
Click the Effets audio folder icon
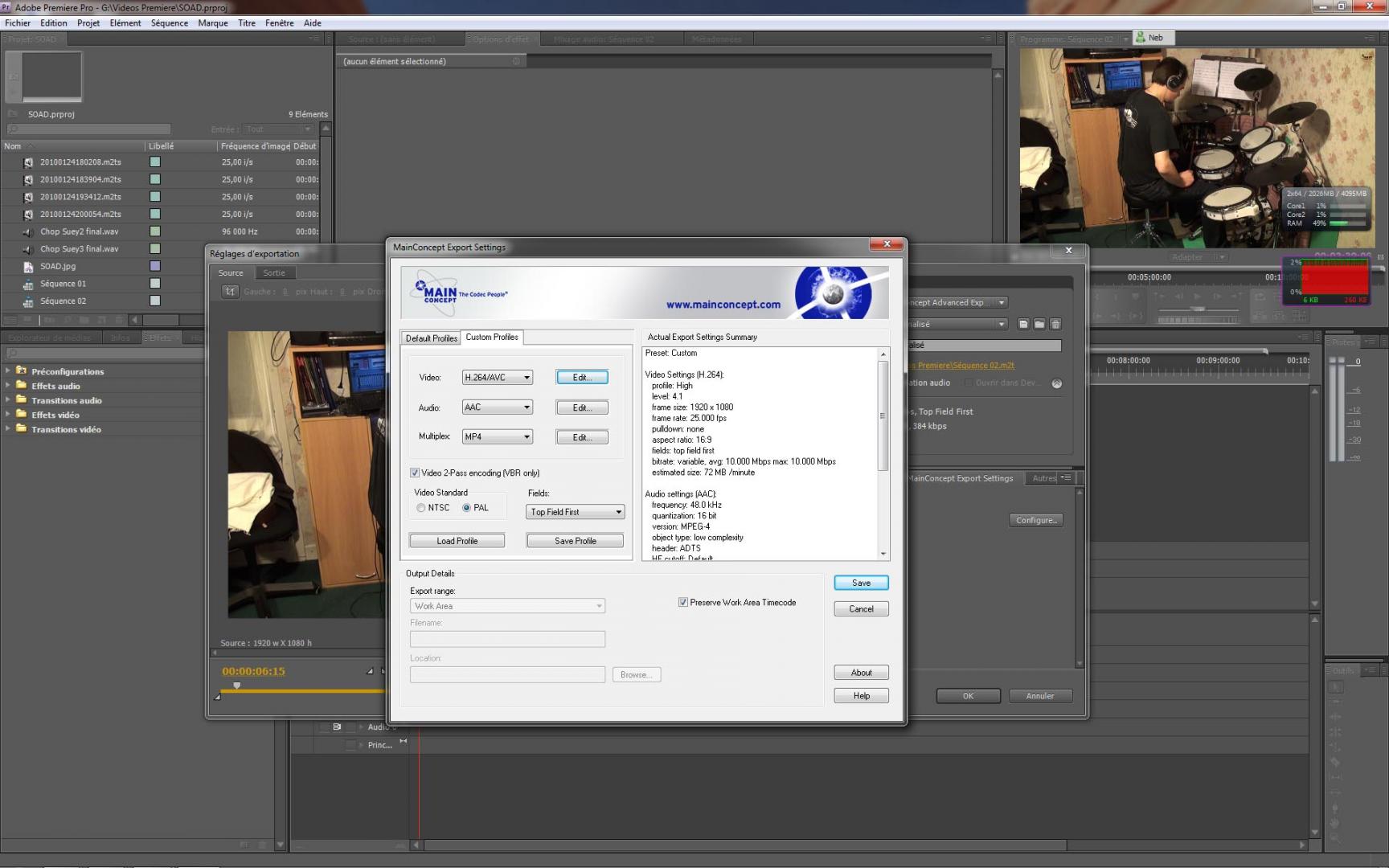pyautogui.click(x=22, y=385)
